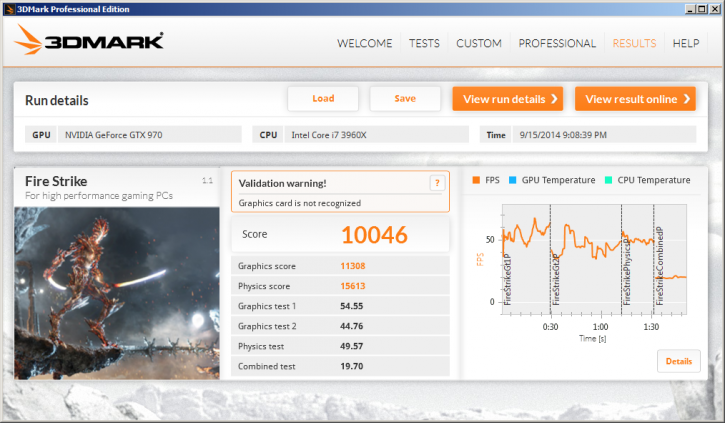Click the 3DMark logo
The width and height of the screenshot is (725, 423).
click(89, 40)
